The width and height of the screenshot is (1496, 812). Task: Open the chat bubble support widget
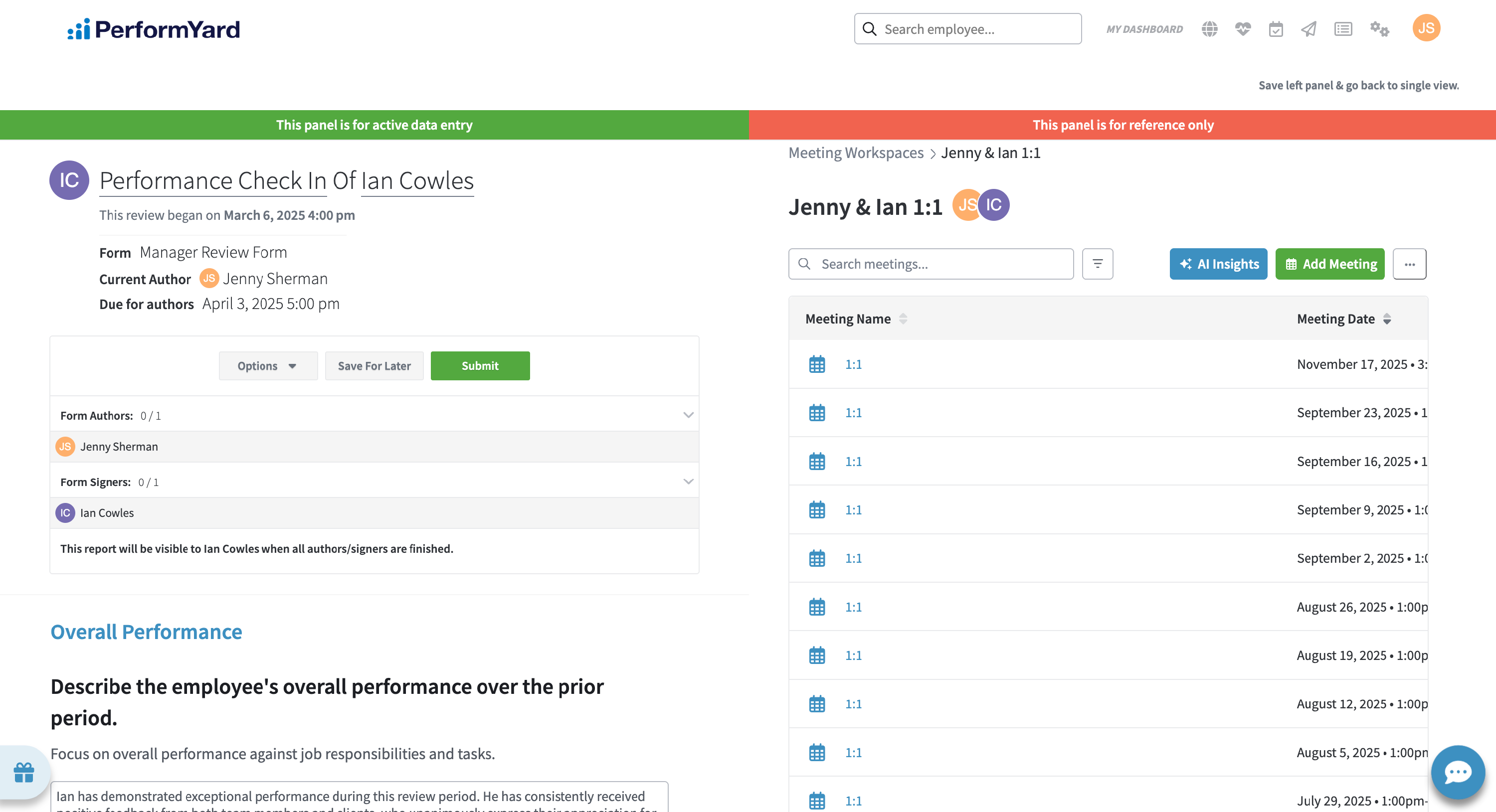pyautogui.click(x=1457, y=772)
